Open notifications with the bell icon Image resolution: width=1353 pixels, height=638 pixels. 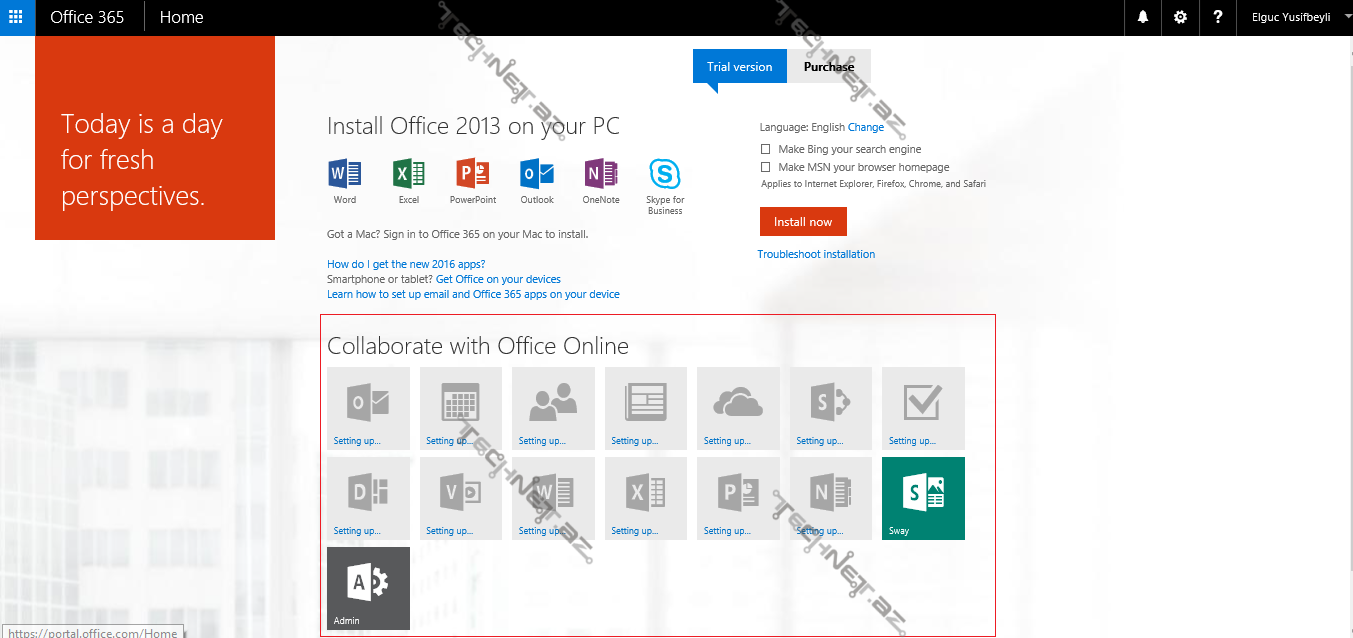pos(1142,17)
